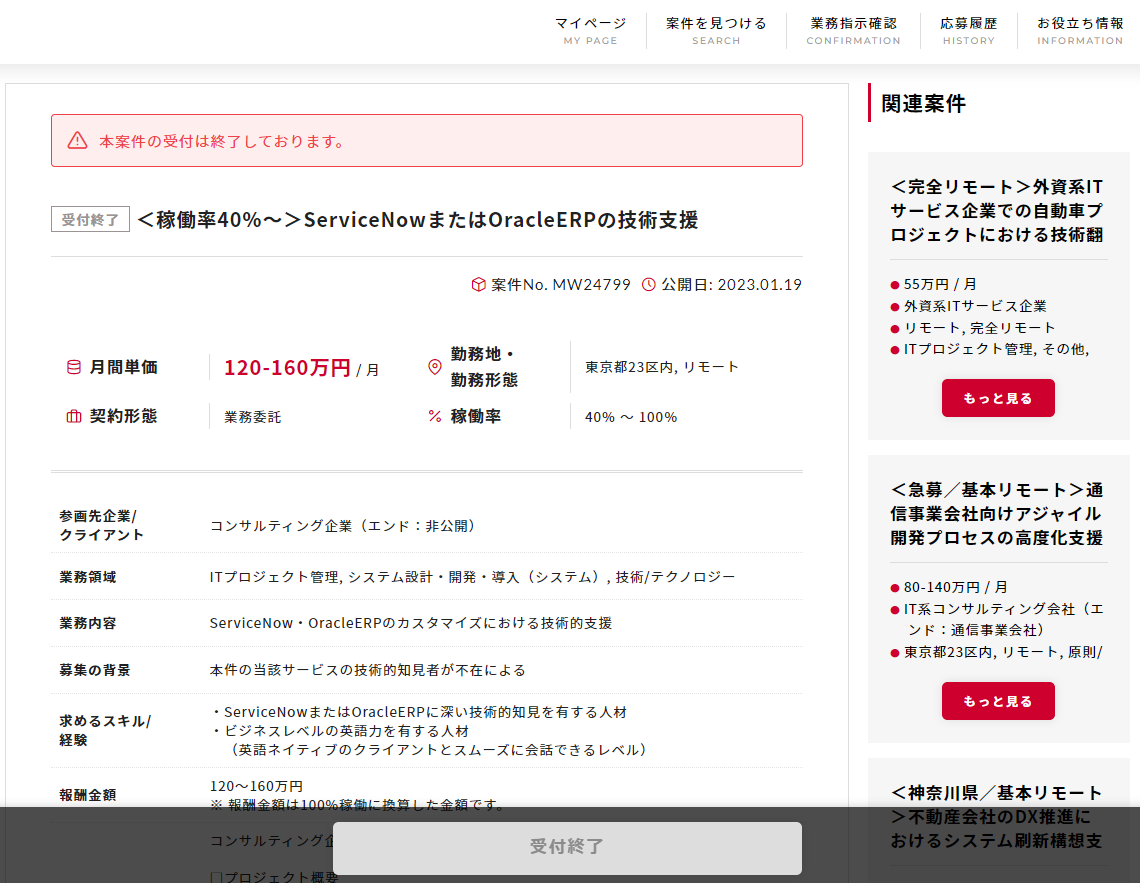Click IT系コンサルティング会社 bullet in second card
1140x883 pixels.
(1004, 619)
